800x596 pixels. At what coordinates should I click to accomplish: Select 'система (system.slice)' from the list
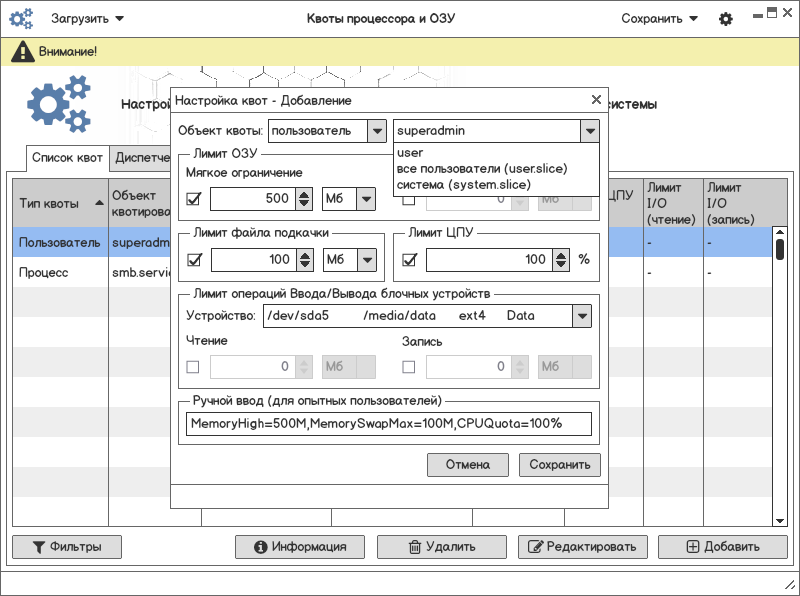point(448,184)
